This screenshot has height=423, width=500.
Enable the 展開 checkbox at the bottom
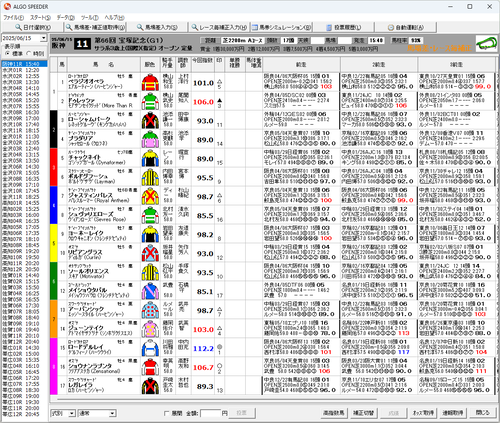tap(167, 413)
